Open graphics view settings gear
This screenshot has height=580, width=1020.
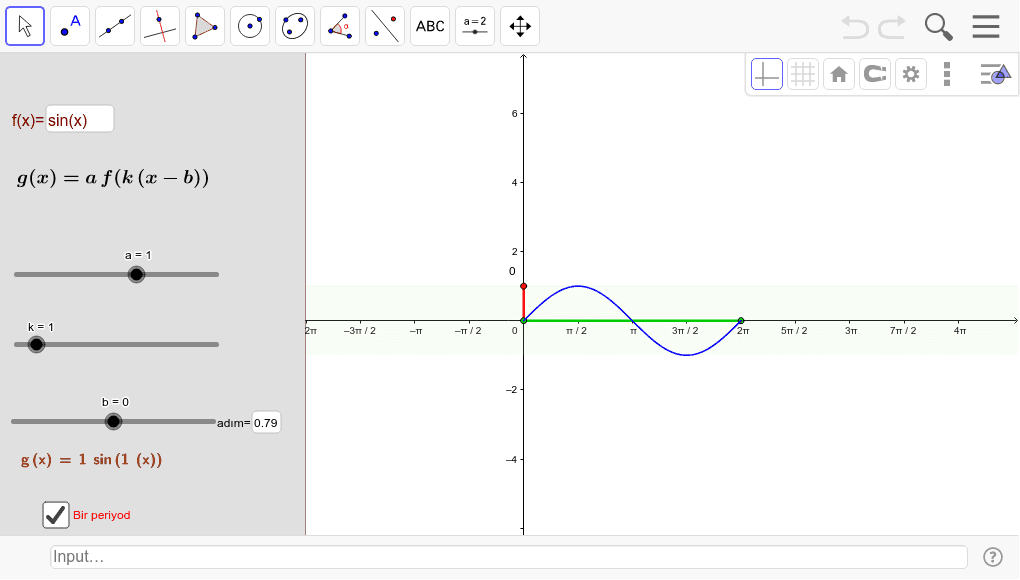[x=911, y=74]
